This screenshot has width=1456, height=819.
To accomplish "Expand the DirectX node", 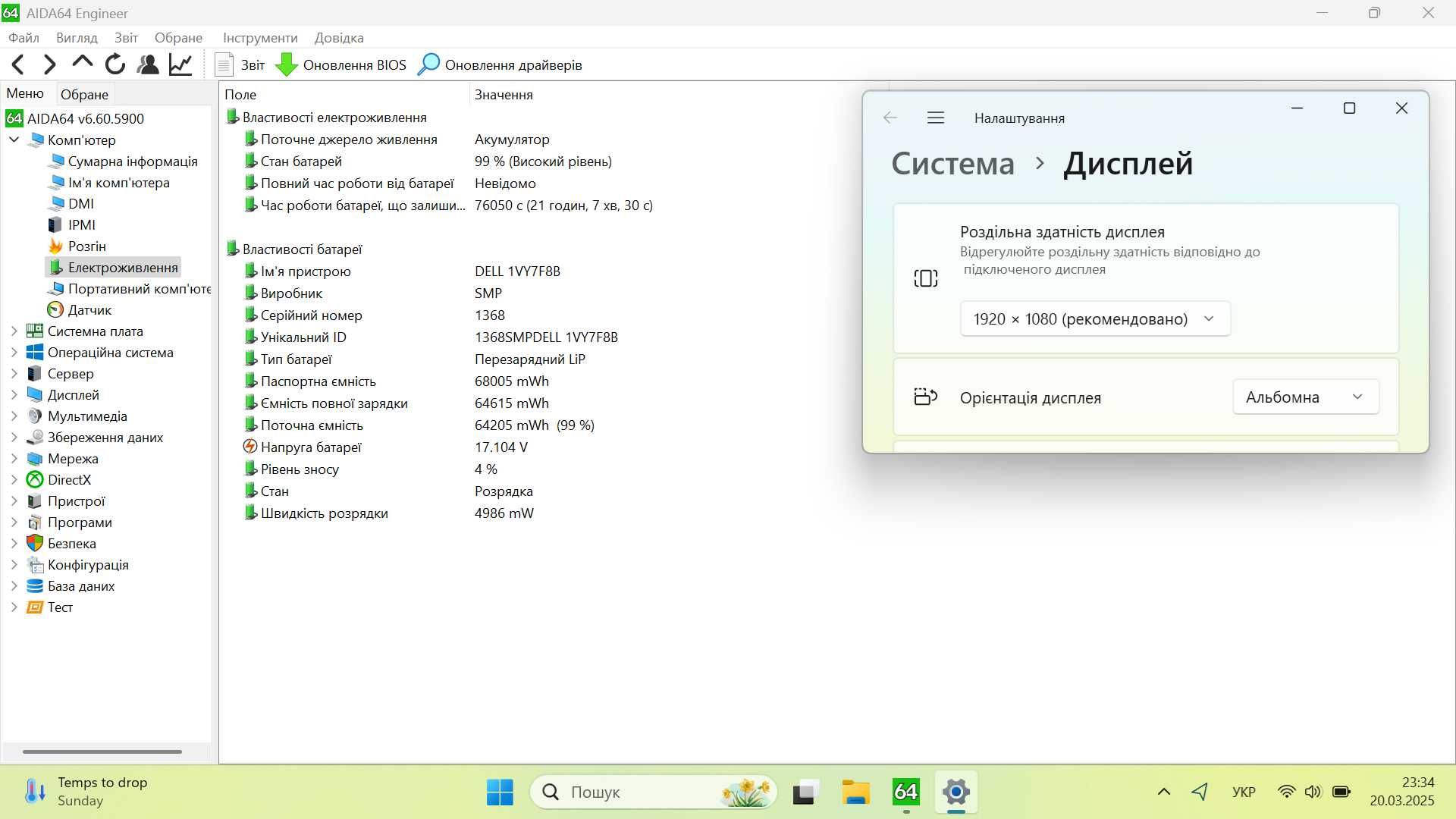I will click(x=14, y=479).
